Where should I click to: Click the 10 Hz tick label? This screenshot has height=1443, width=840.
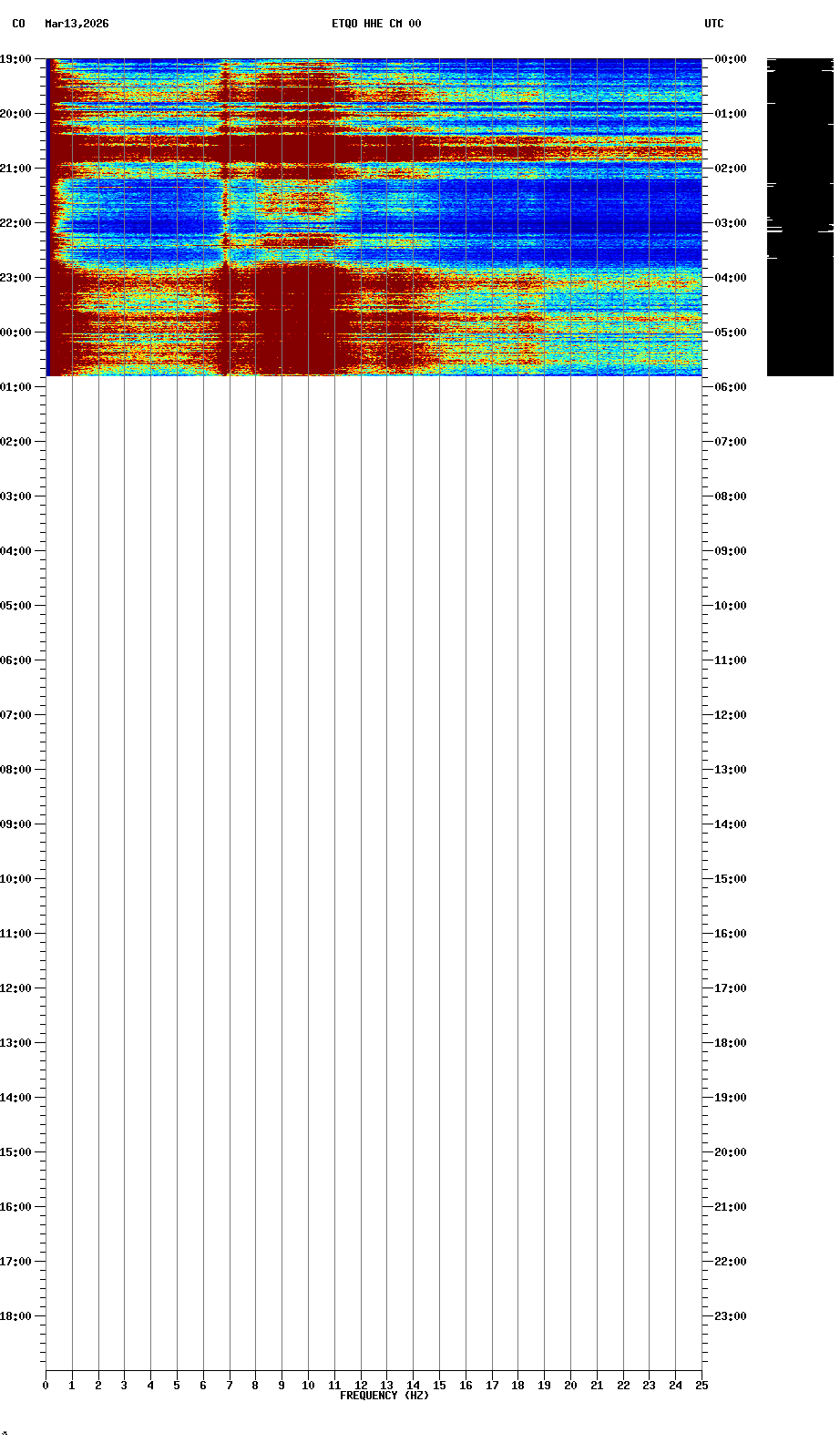(308, 1386)
